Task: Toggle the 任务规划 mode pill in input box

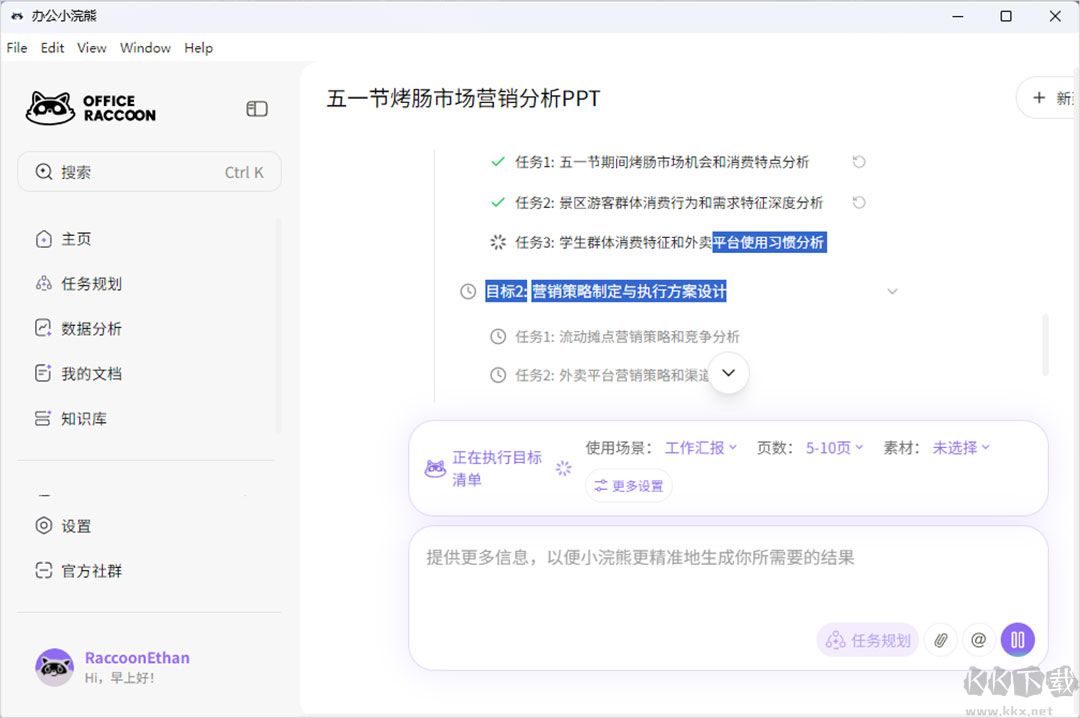Action: (x=867, y=639)
